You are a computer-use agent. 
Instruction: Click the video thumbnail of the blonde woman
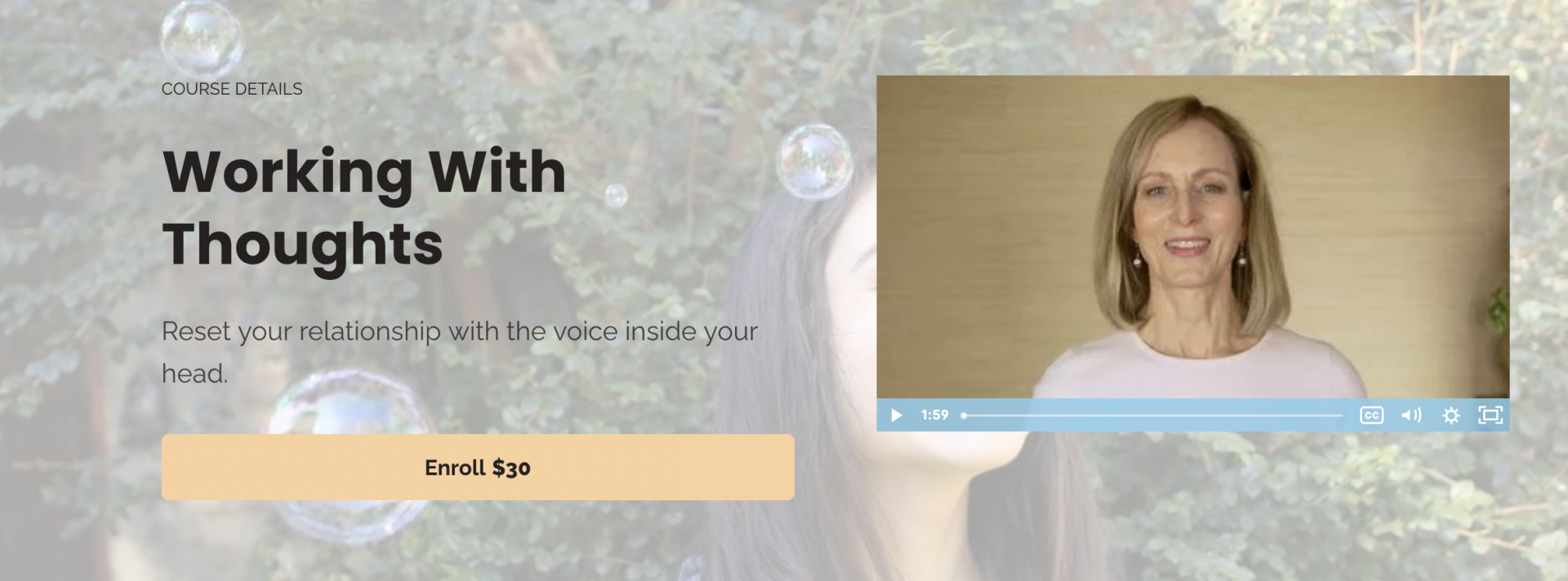pyautogui.click(x=1192, y=237)
